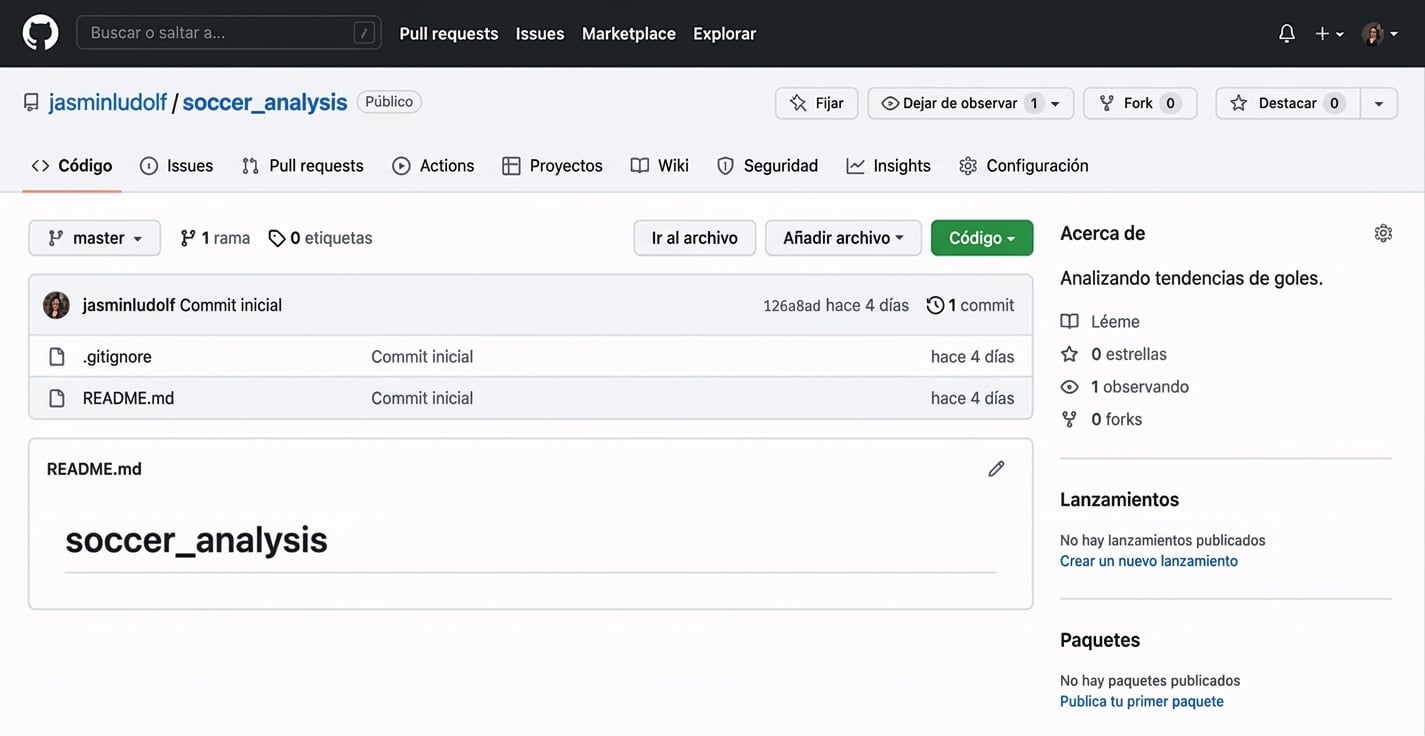Viewport: 1425px width, 736px height.
Task: Open the Paquetes heading link
Action: click(x=1100, y=640)
